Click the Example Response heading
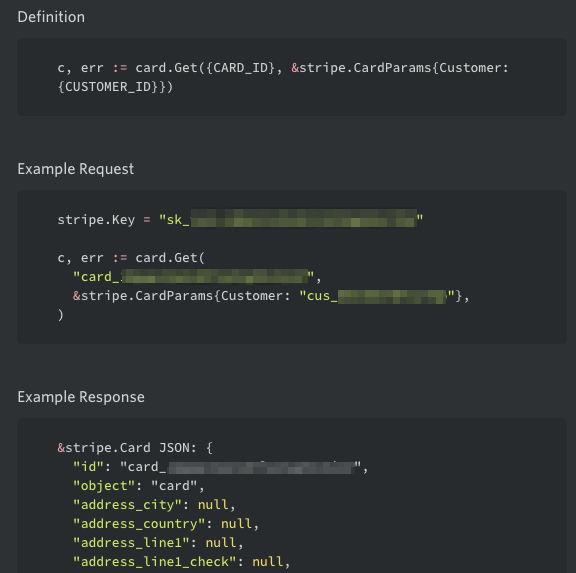The height and width of the screenshot is (573, 576). (81, 397)
